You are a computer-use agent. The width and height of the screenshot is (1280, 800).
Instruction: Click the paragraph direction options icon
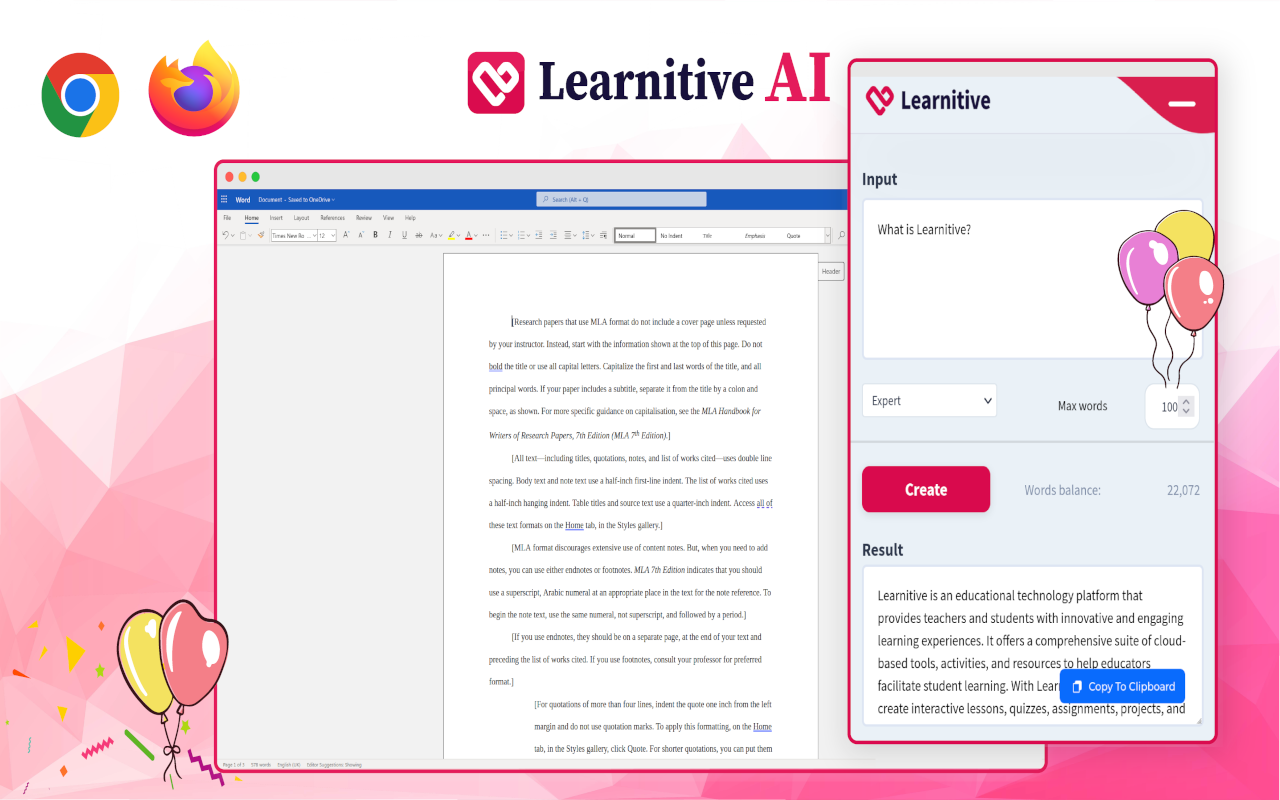[x=603, y=235]
